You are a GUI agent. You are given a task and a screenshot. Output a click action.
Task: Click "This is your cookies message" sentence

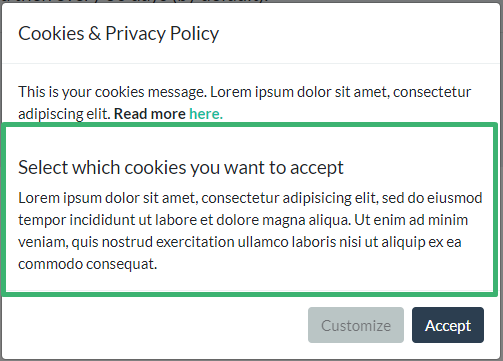point(113,92)
